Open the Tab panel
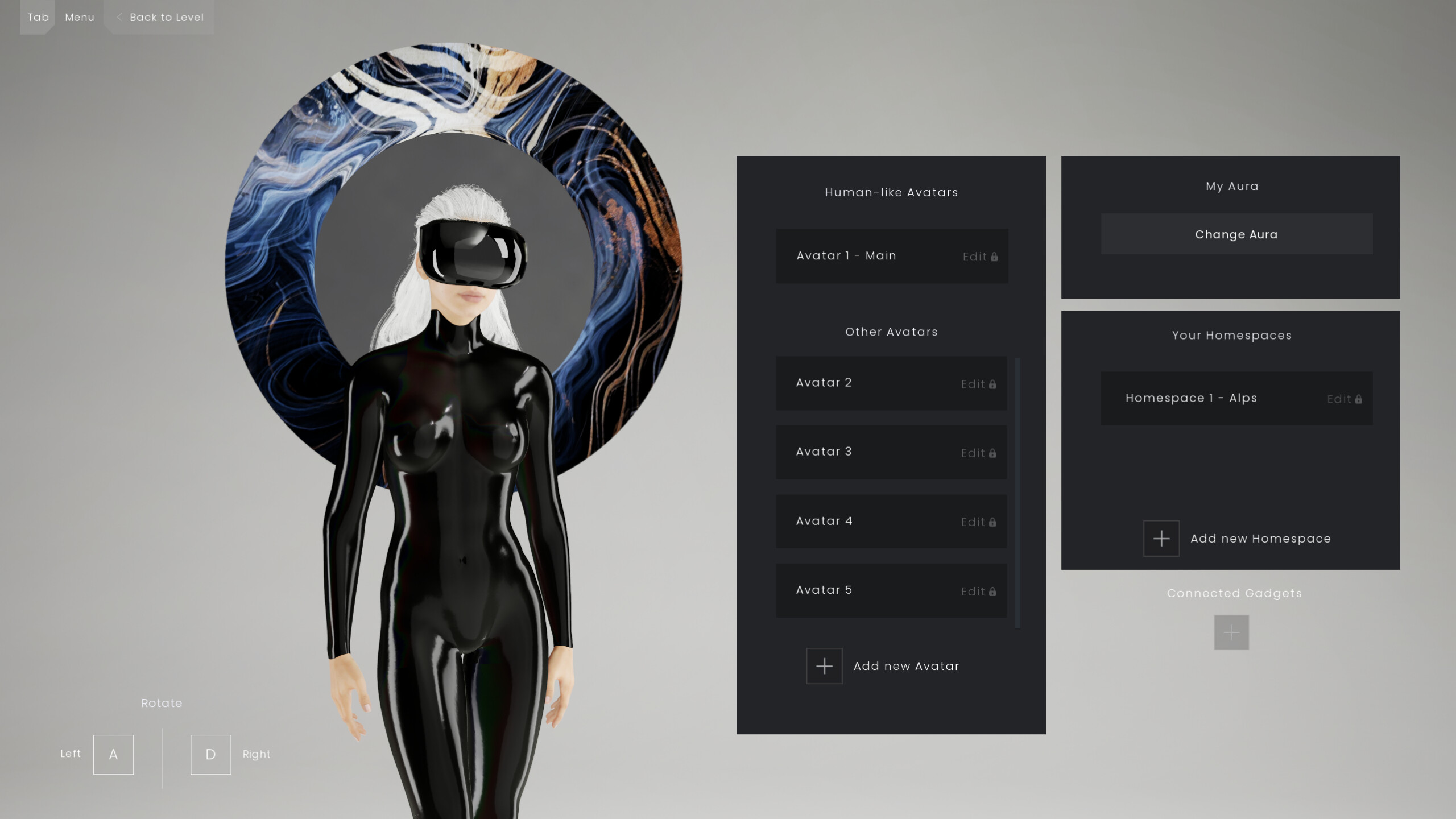This screenshot has width=1456, height=819. tap(38, 17)
